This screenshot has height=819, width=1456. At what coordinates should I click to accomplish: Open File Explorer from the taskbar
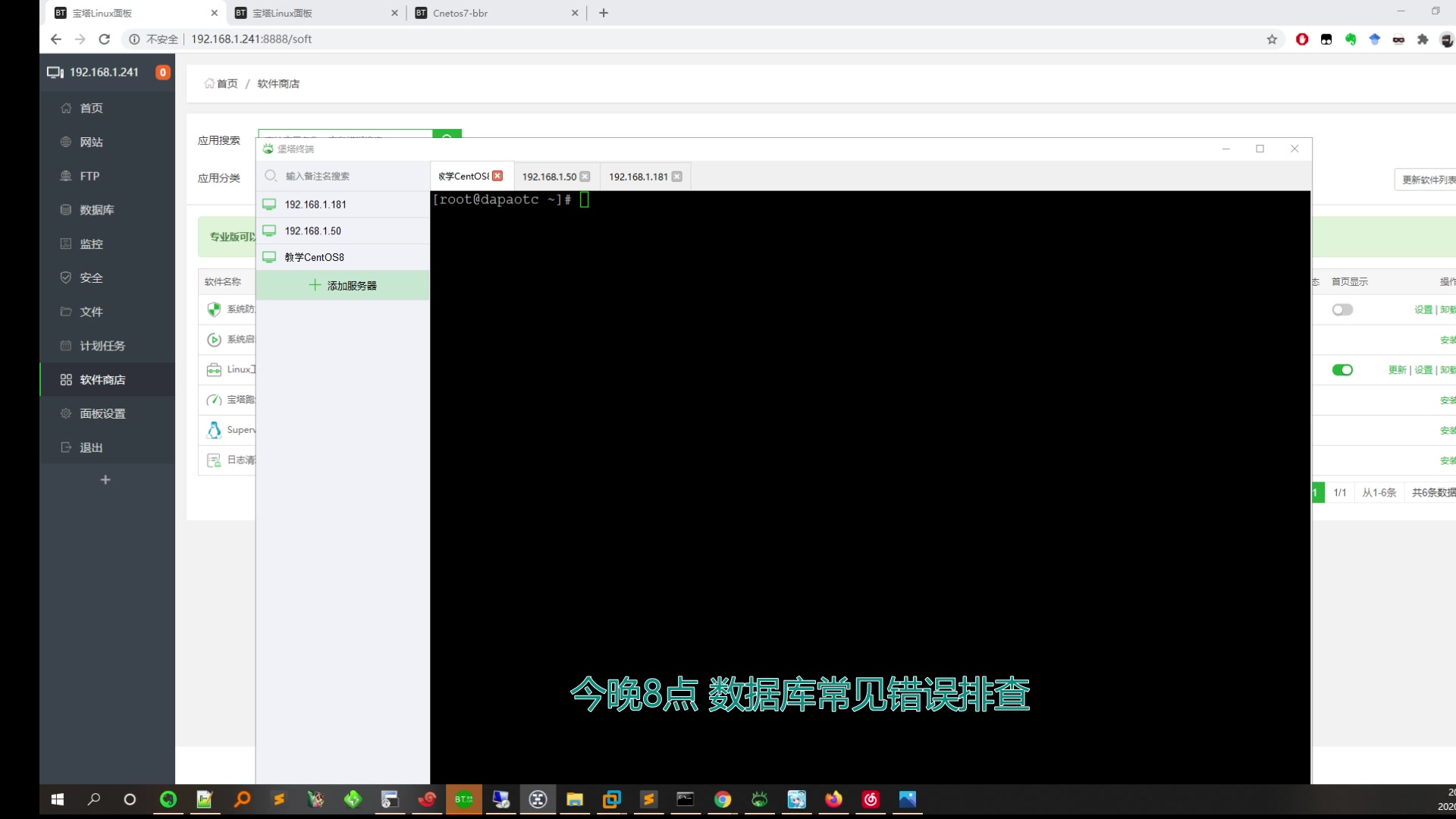pos(574,799)
